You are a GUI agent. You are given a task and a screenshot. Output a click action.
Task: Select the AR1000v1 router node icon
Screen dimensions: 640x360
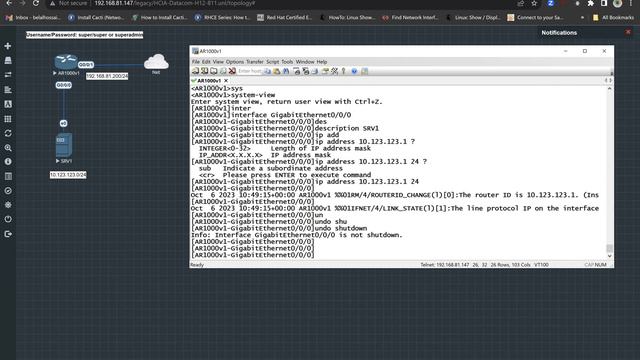pos(66,62)
